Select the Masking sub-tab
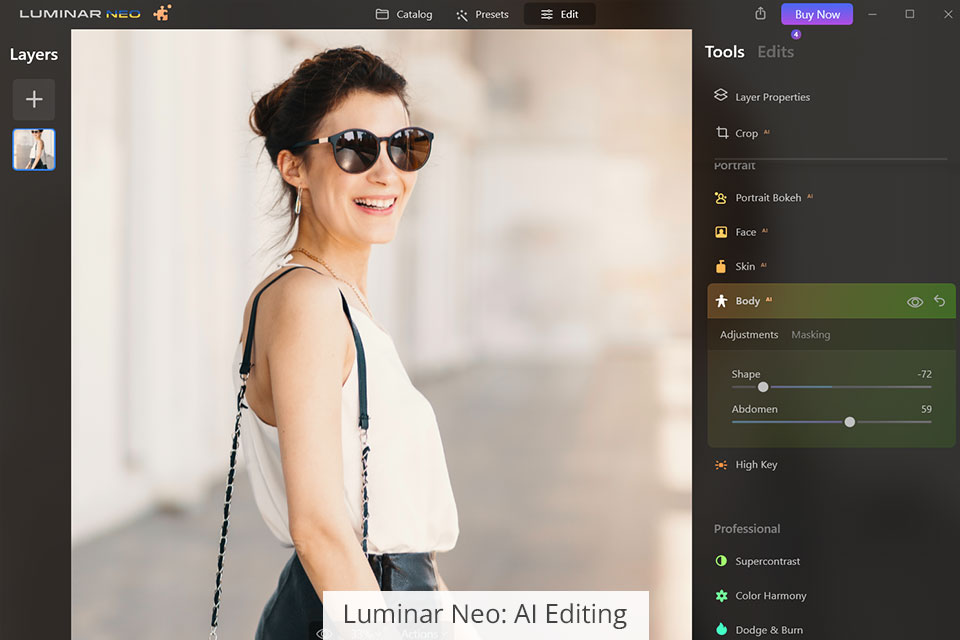 click(811, 334)
